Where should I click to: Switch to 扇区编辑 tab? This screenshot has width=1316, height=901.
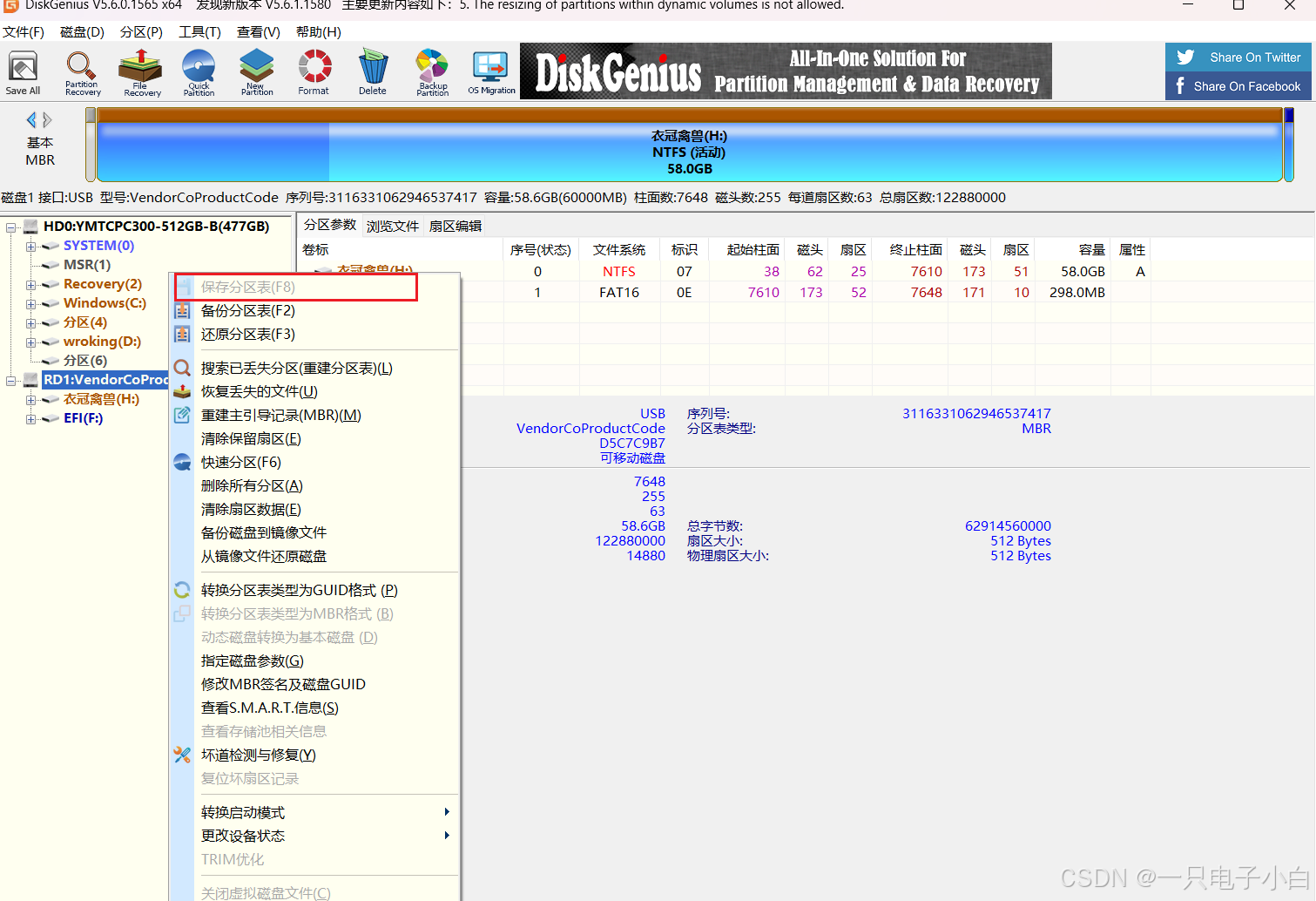click(x=456, y=227)
